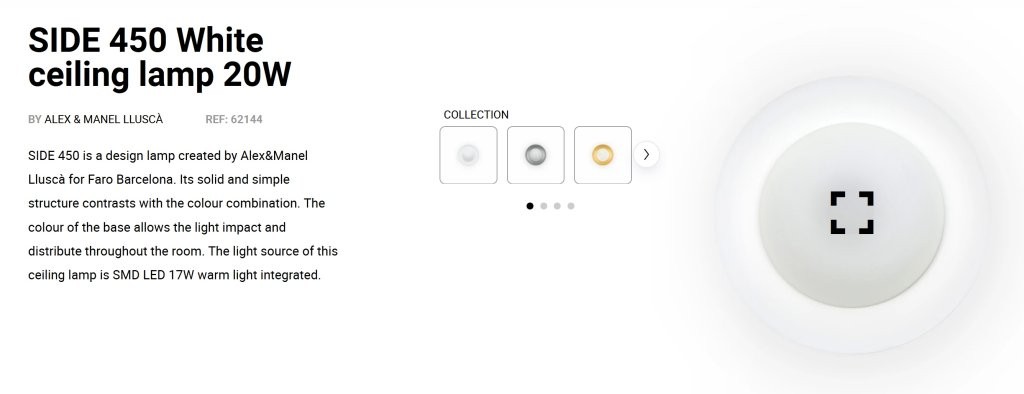Pick the gold lamp variant thumbnail
The image size is (1024, 394).
pyautogui.click(x=603, y=155)
